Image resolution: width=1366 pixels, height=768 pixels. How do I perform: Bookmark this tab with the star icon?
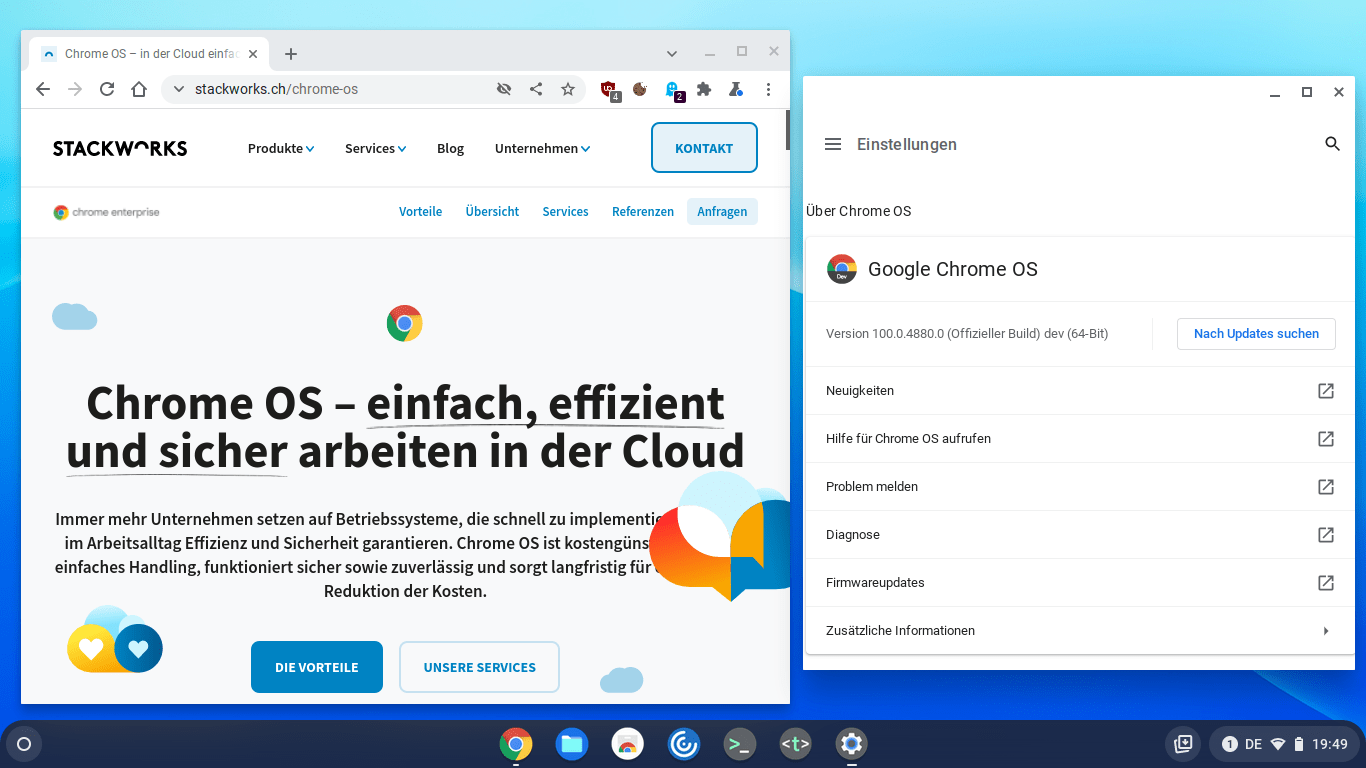(x=568, y=89)
